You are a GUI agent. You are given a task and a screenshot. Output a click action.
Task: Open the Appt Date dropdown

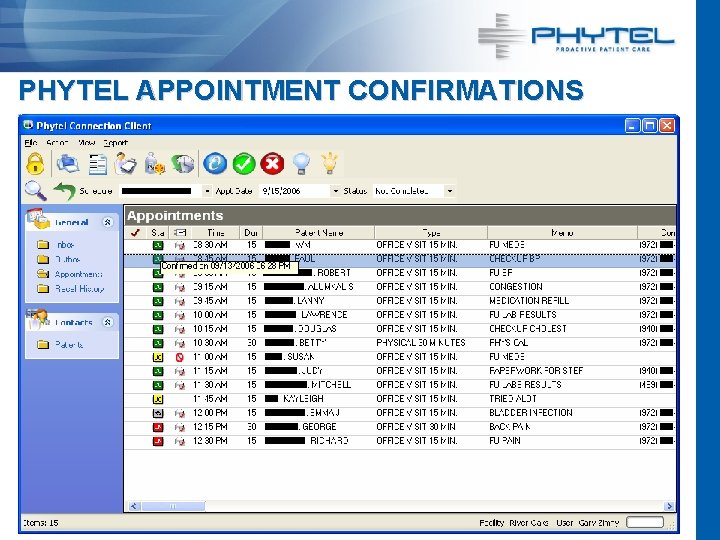336,191
